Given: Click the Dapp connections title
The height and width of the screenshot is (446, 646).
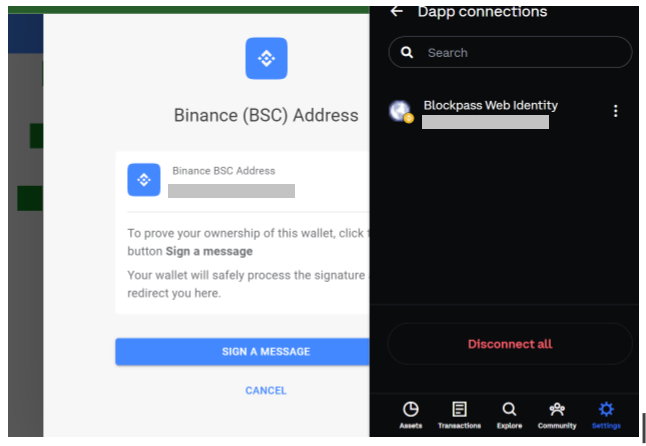Looking at the screenshot, I should pos(482,12).
